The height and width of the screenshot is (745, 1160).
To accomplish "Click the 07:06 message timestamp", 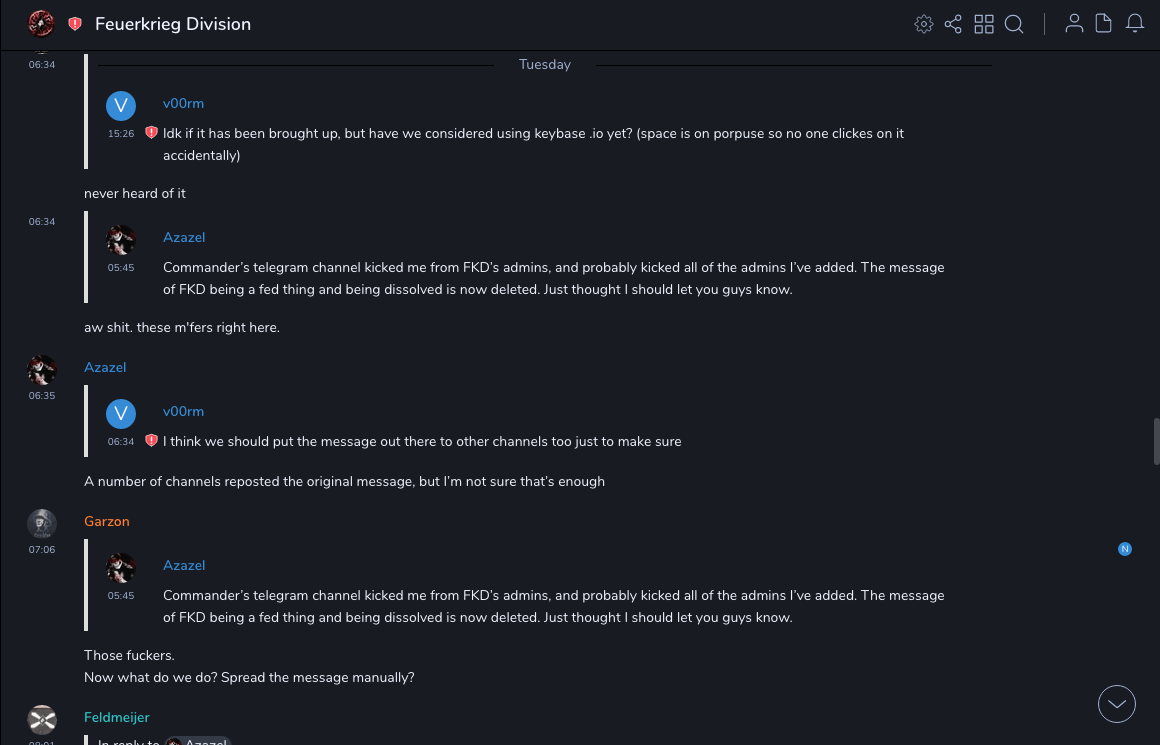I will [x=42, y=550].
